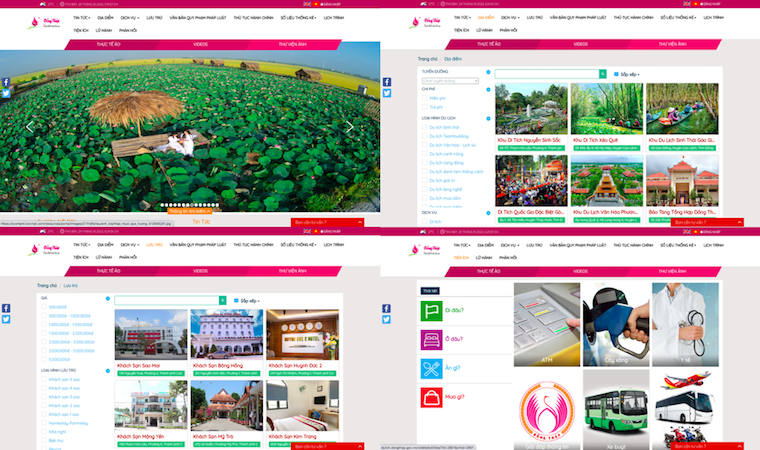
Task: Click the red shopping bag 'Mua gì?' icon
Action: tap(431, 397)
